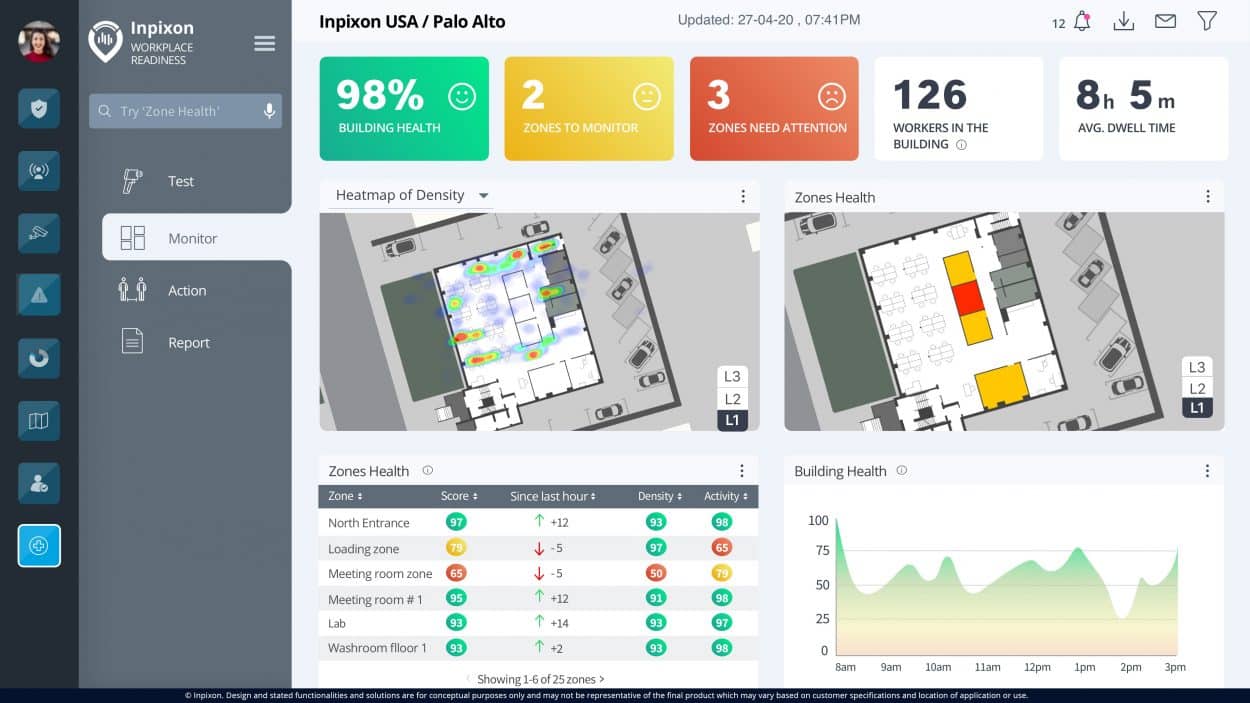This screenshot has height=703, width=1250.
Task: Click the shield security sidebar icon
Action: (x=39, y=108)
